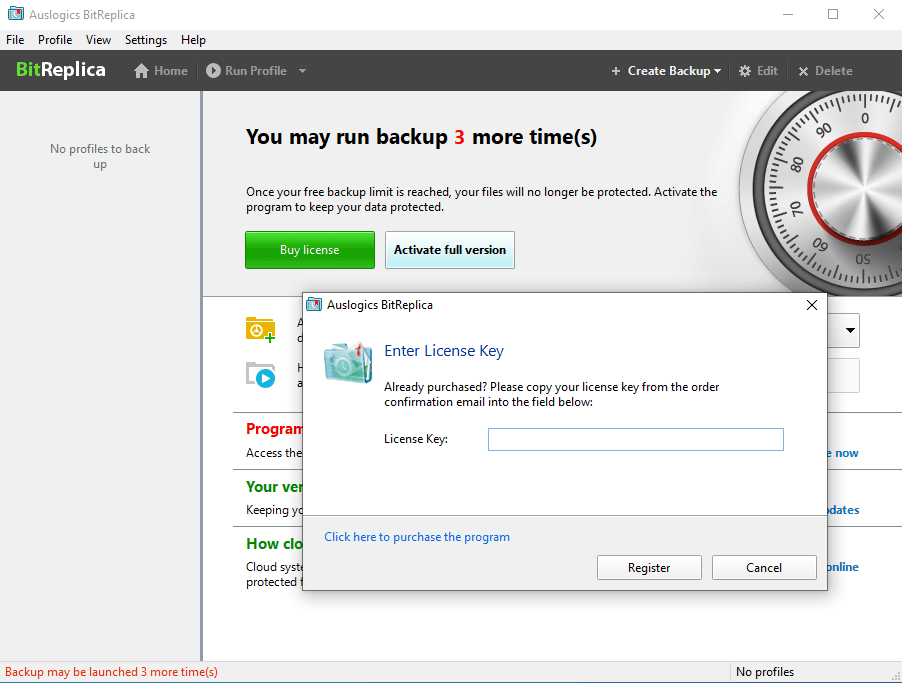The width and height of the screenshot is (902, 683).
Task: Minimize the BitReplica window
Action: coord(788,14)
